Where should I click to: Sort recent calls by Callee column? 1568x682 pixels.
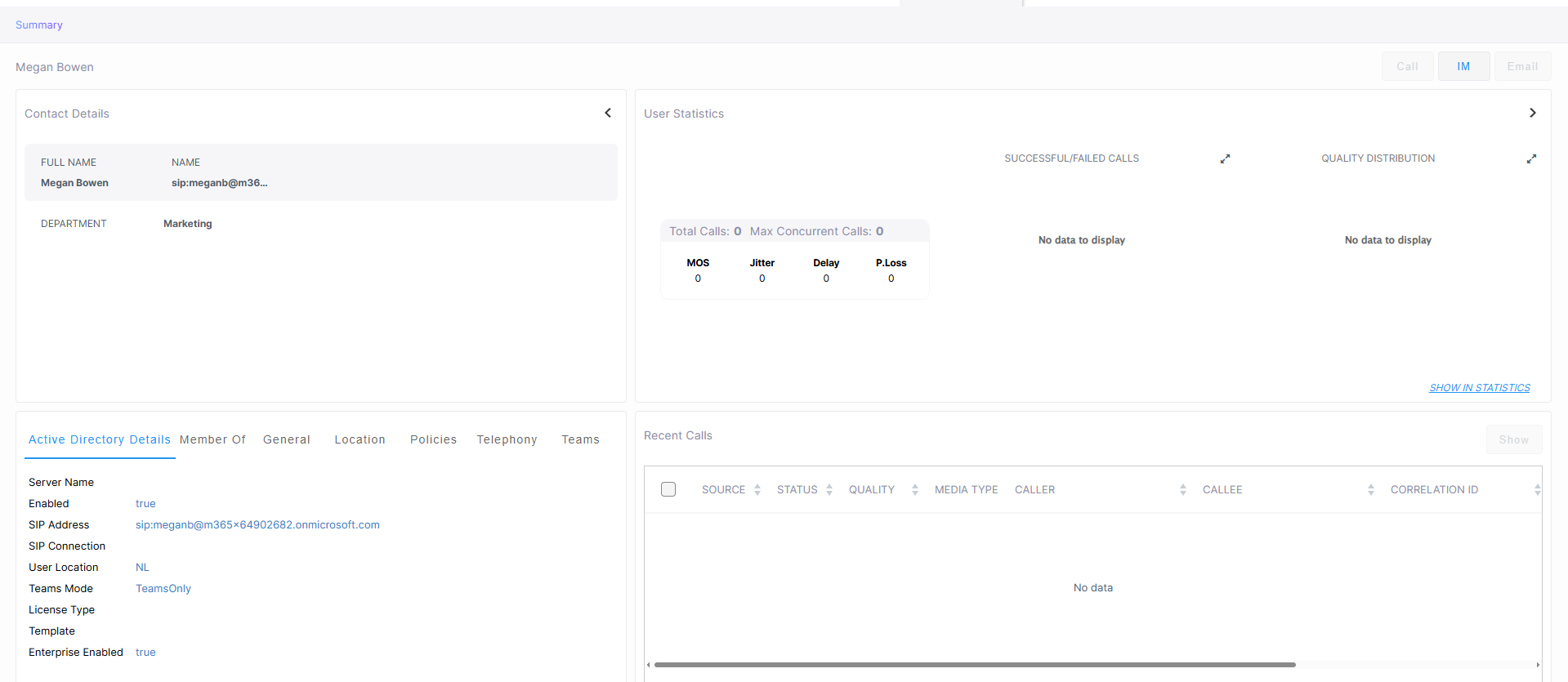[1370, 490]
